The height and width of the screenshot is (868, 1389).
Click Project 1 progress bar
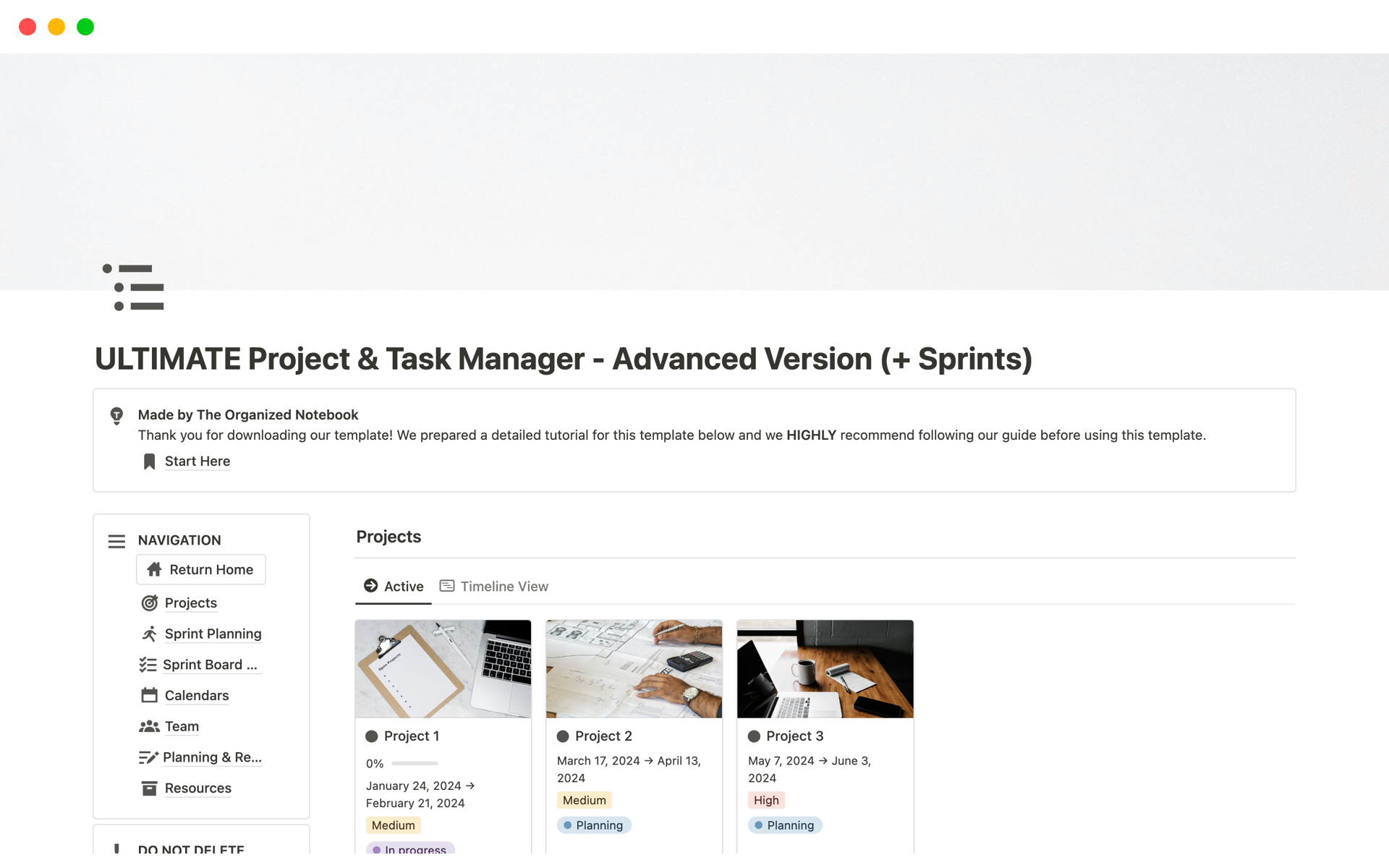[x=415, y=764]
